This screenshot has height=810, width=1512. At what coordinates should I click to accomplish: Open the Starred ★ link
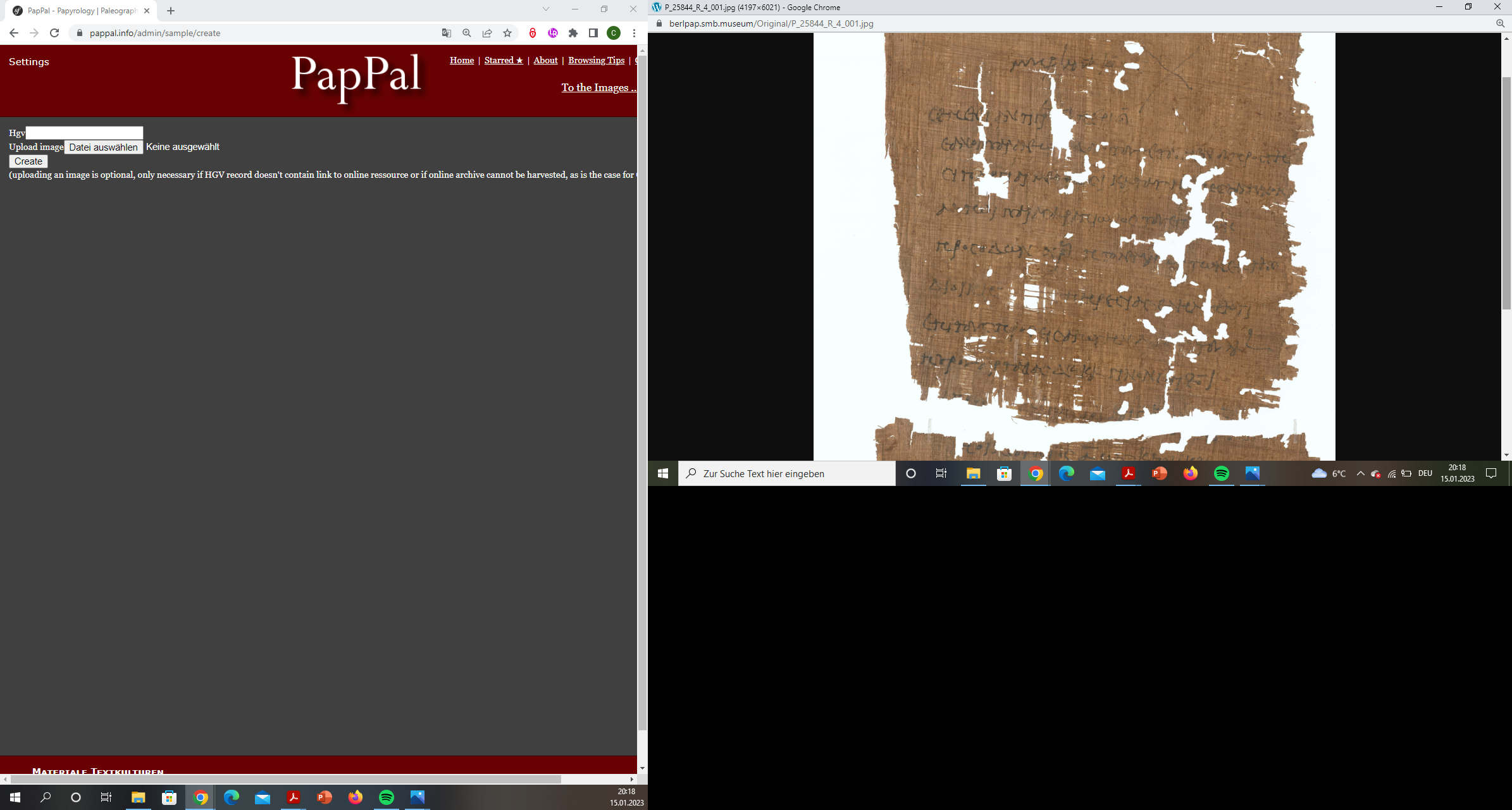504,60
